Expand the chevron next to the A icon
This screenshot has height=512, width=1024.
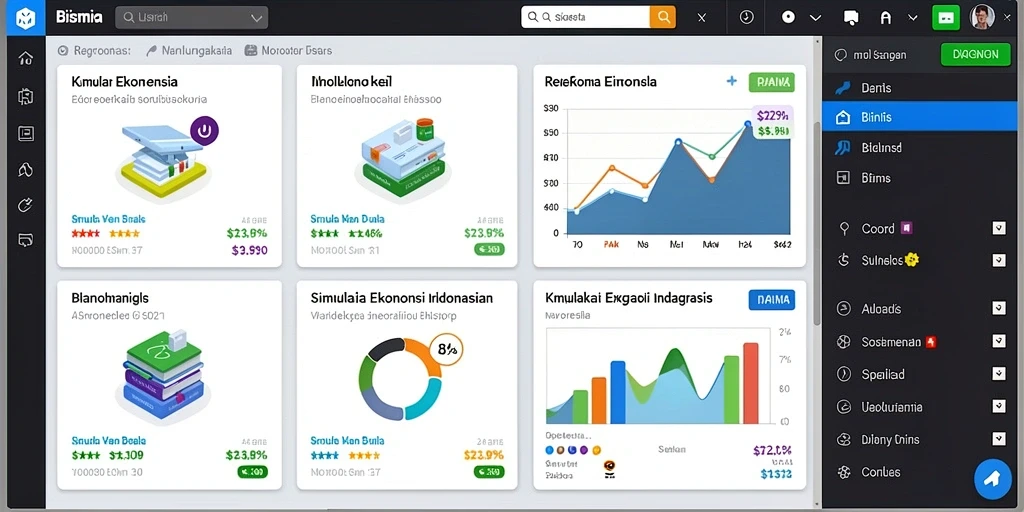pyautogui.click(x=913, y=18)
